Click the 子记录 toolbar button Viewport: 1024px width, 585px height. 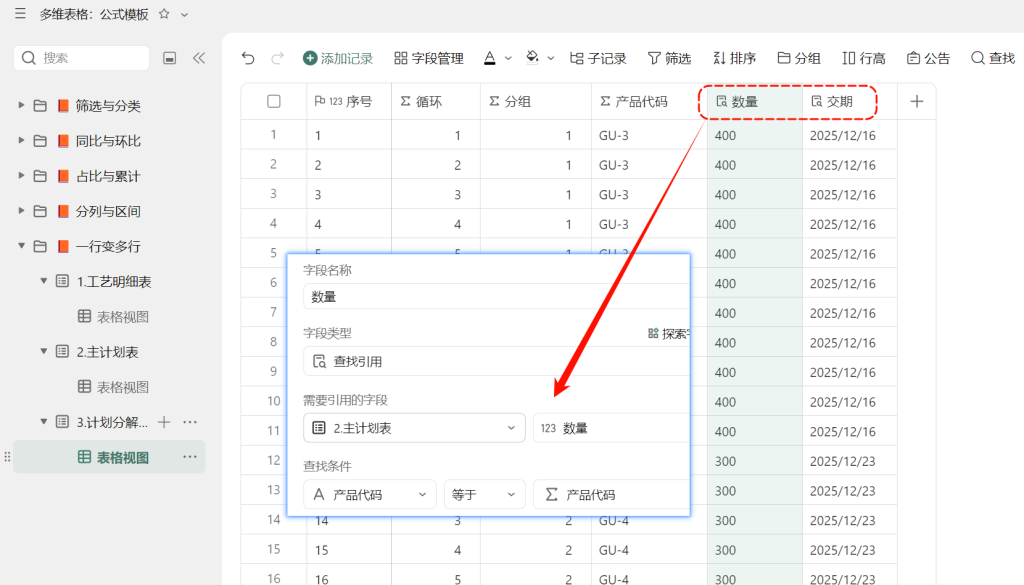click(x=598, y=58)
